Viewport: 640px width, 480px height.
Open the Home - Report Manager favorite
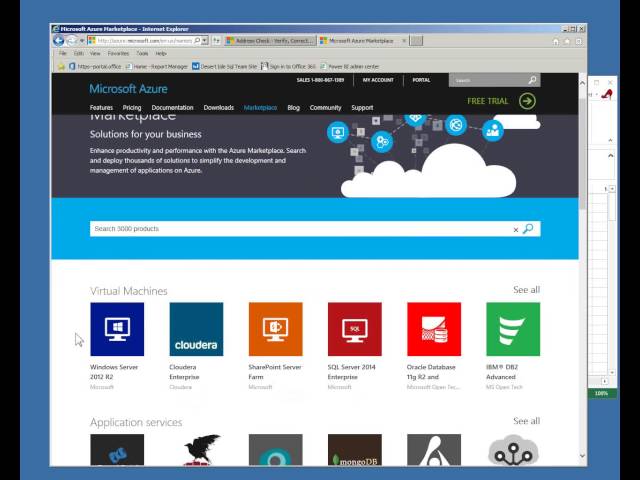coord(157,66)
